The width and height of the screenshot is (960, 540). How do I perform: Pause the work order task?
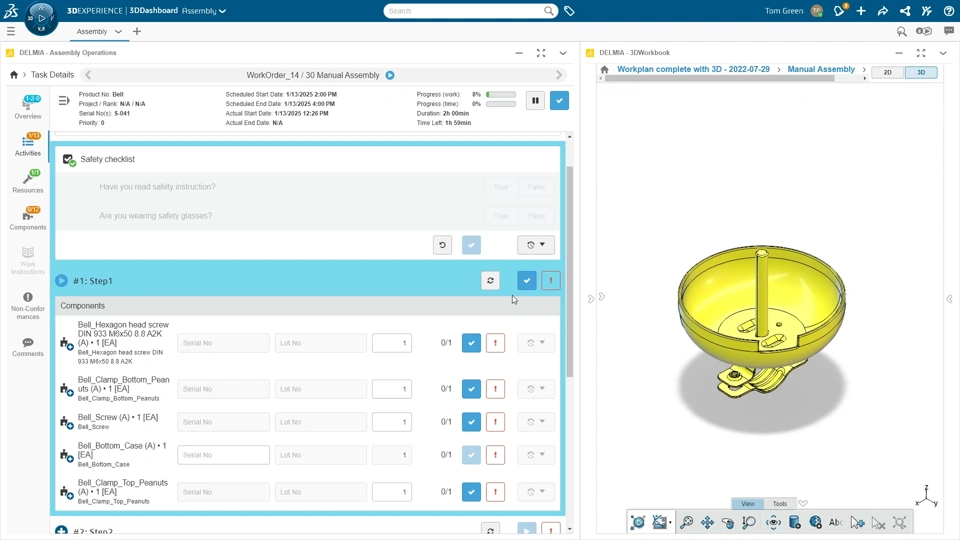click(535, 100)
